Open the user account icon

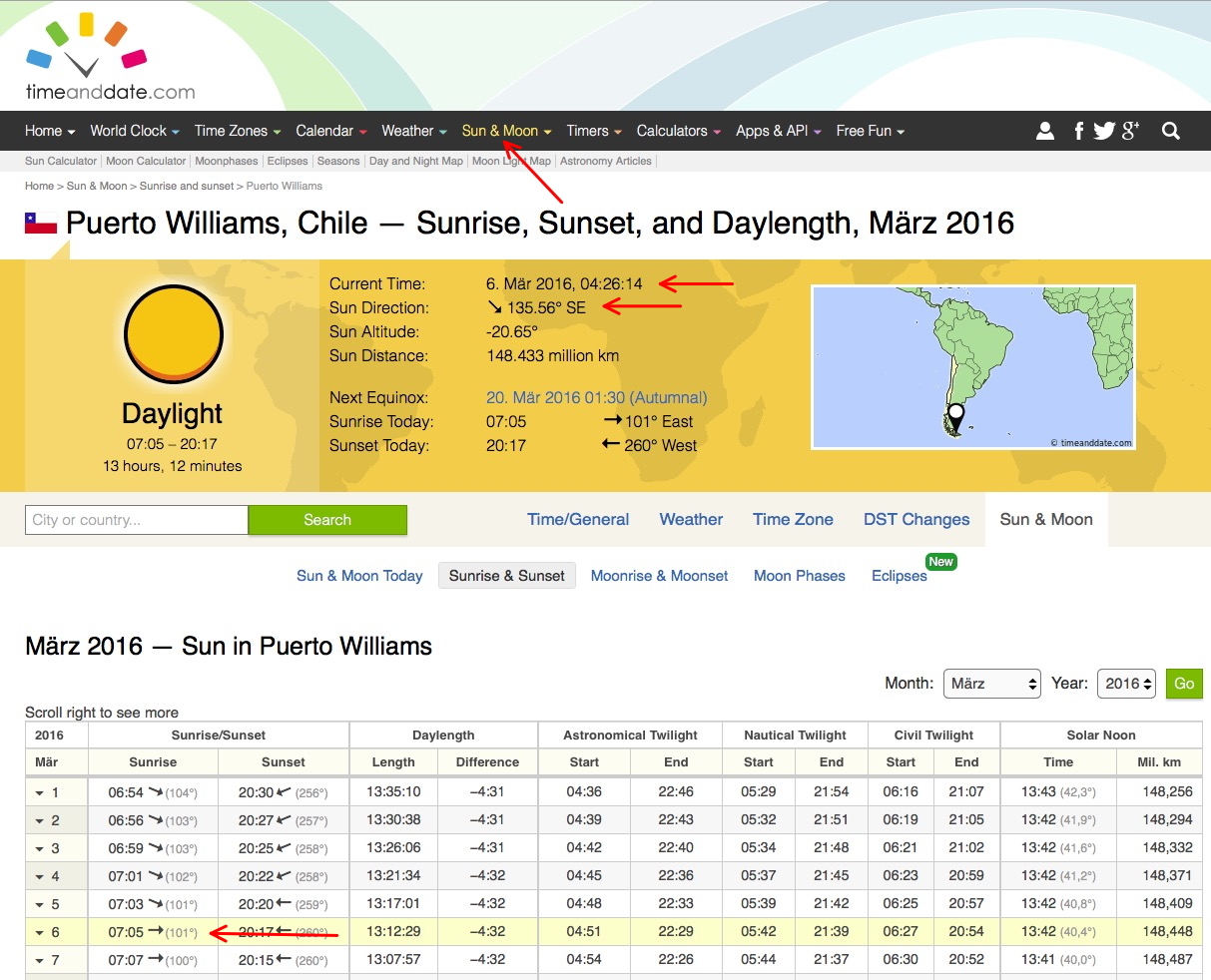(x=1045, y=131)
